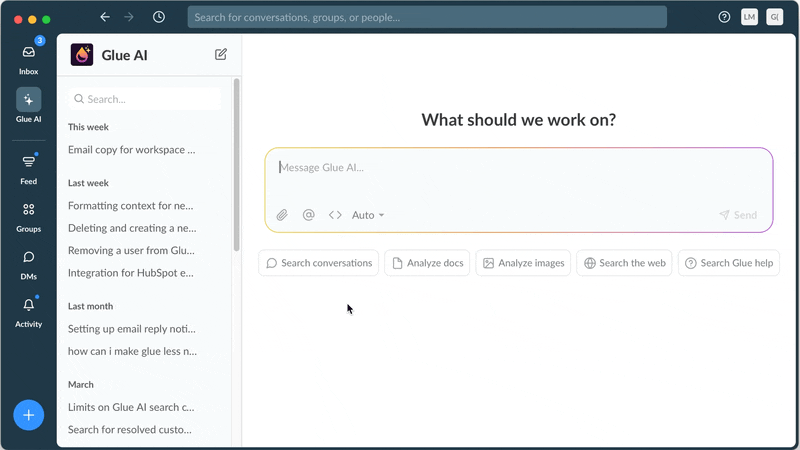Open the history clock icon
Image resolution: width=800 pixels, height=450 pixels.
[159, 17]
